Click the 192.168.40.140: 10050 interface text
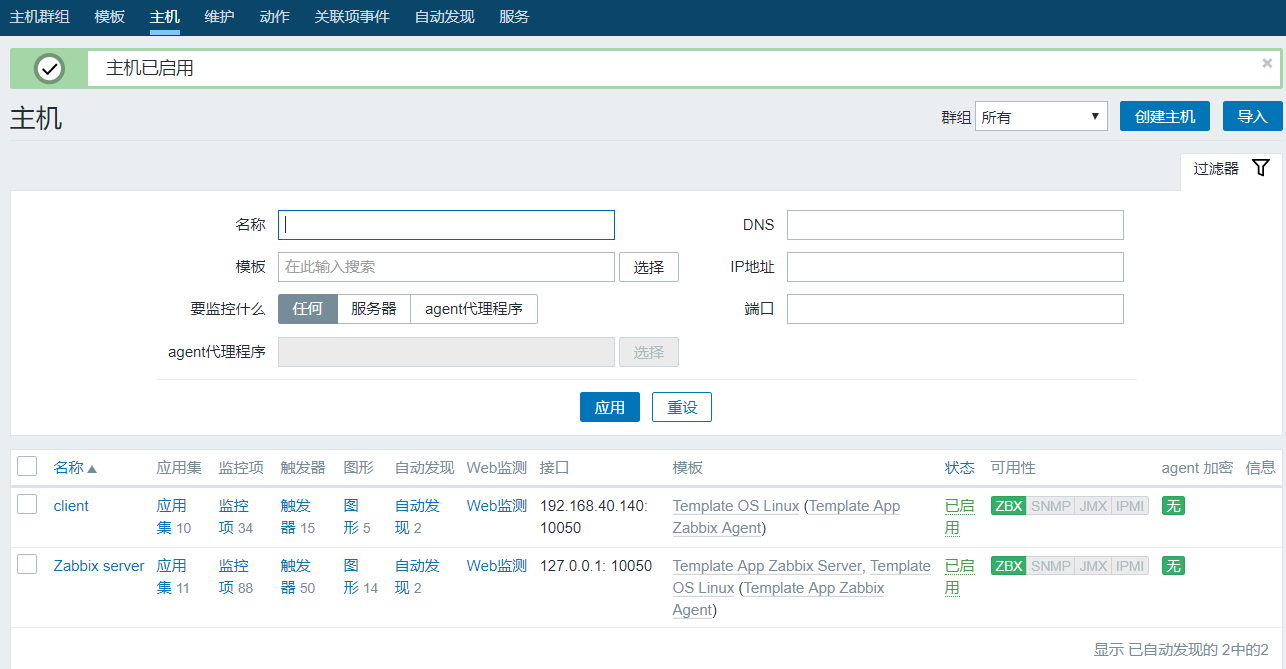 [594, 517]
